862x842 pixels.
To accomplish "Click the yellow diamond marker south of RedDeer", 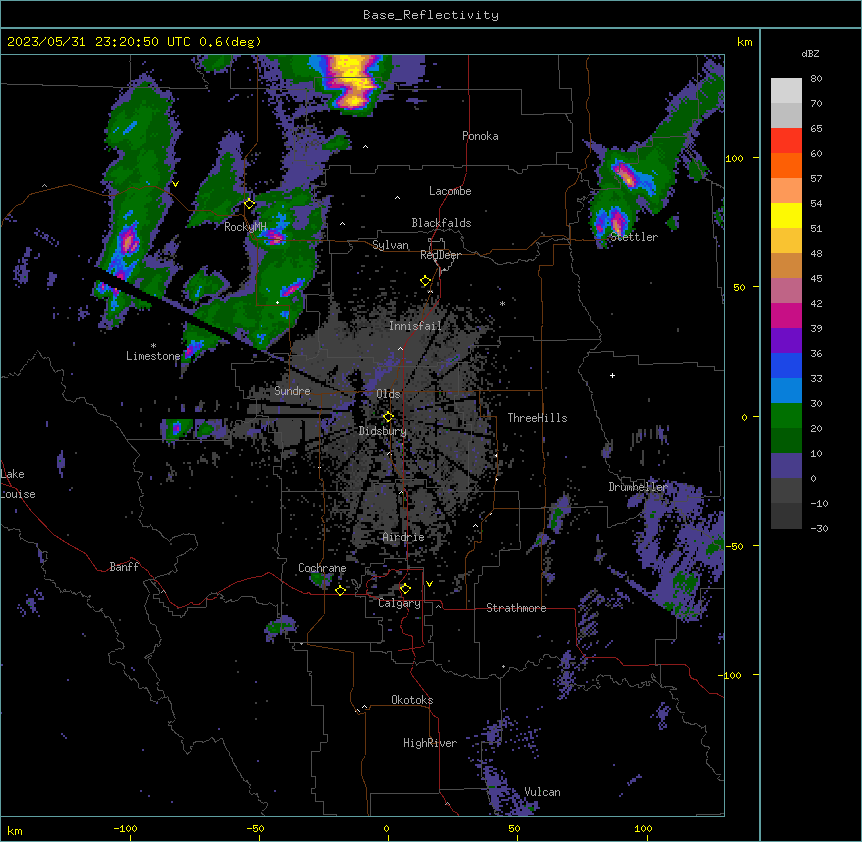I will pyautogui.click(x=426, y=281).
